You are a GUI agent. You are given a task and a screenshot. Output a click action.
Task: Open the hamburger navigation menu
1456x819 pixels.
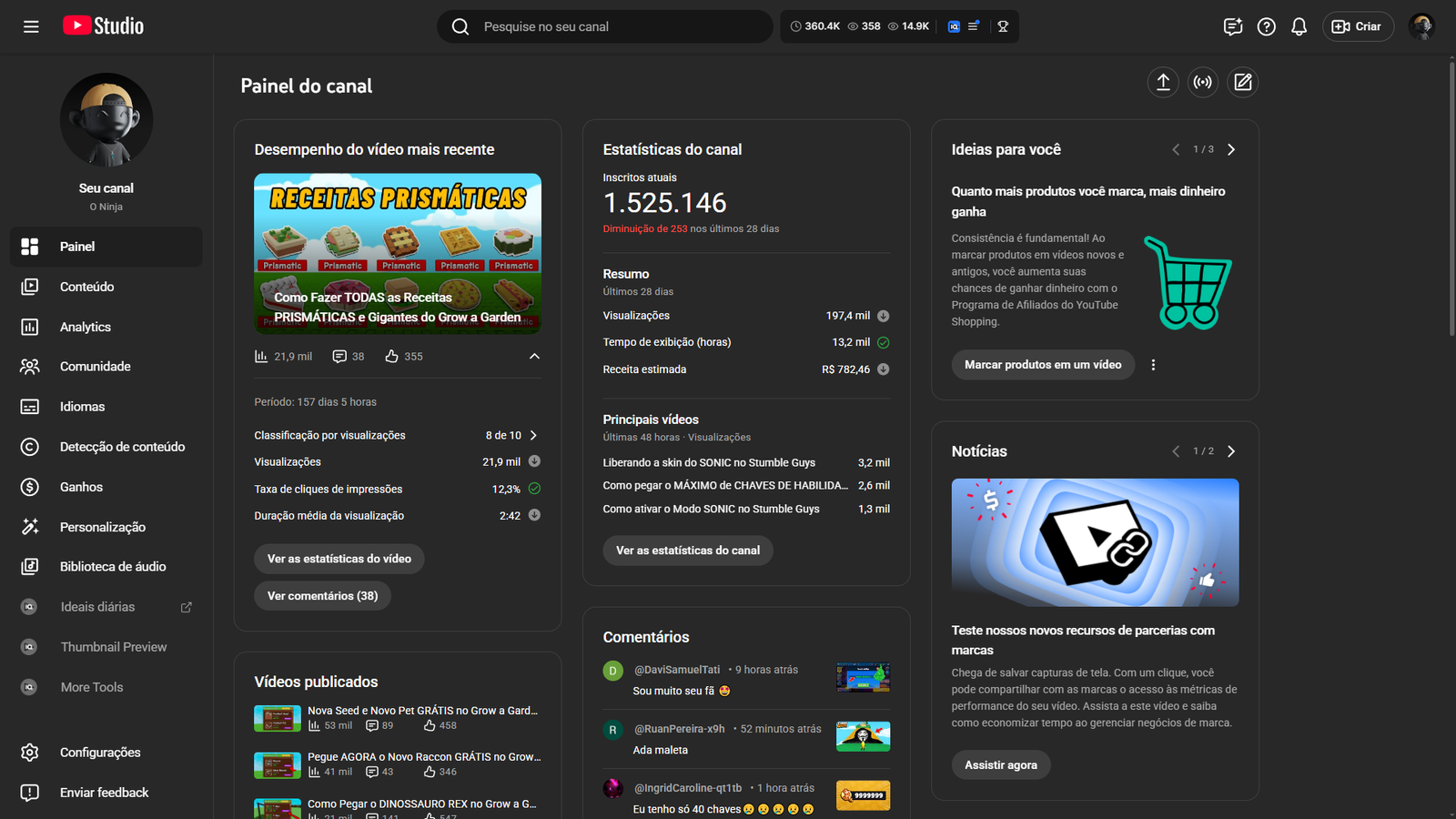click(x=31, y=26)
